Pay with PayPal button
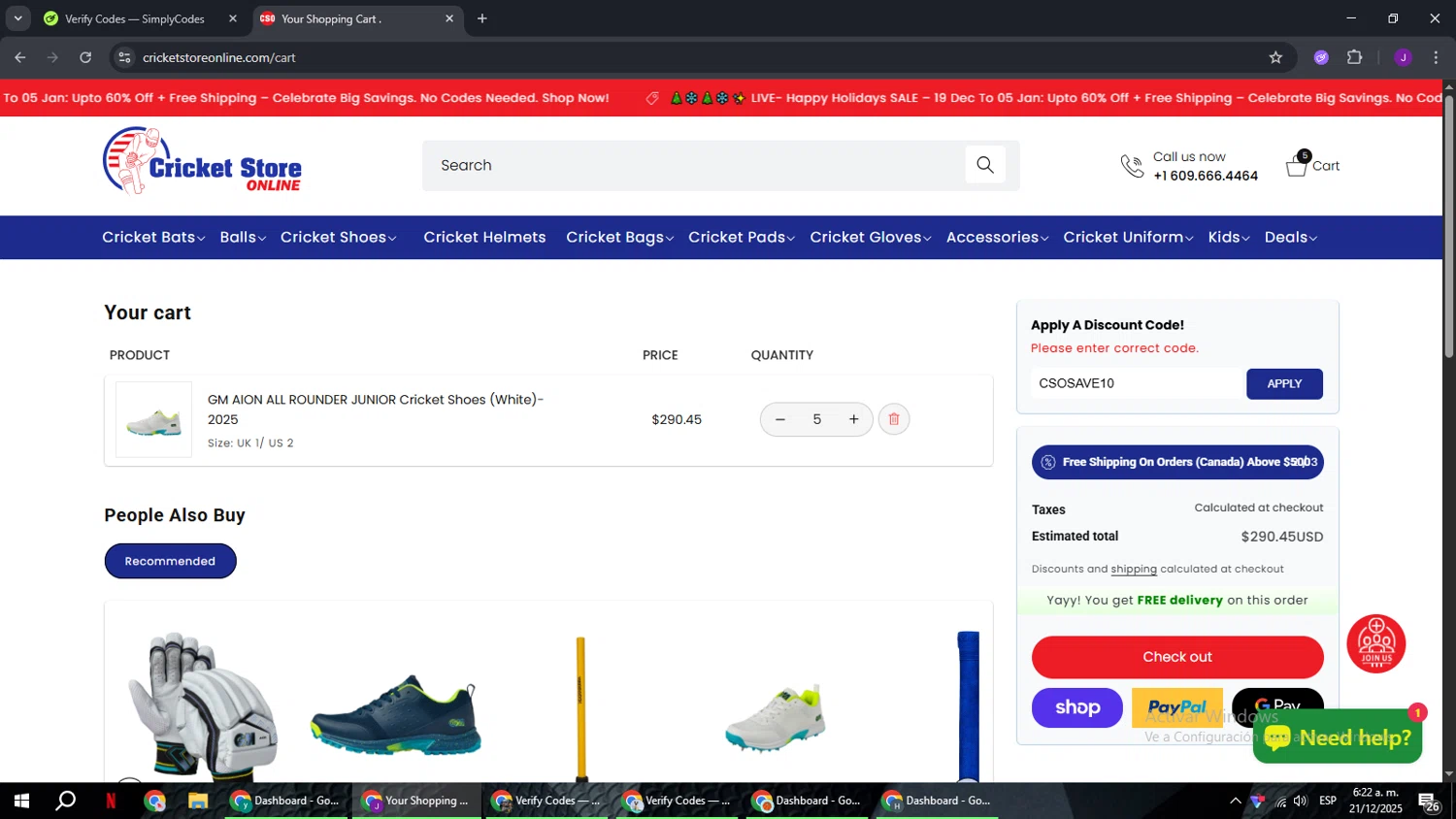 pyautogui.click(x=1177, y=707)
